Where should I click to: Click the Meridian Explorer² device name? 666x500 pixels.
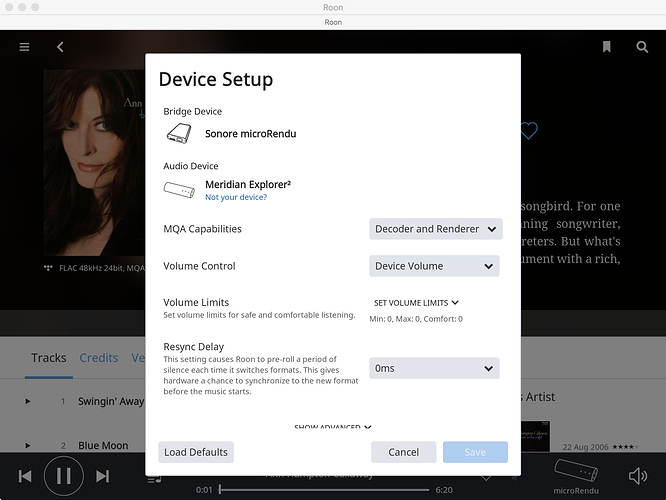point(248,184)
